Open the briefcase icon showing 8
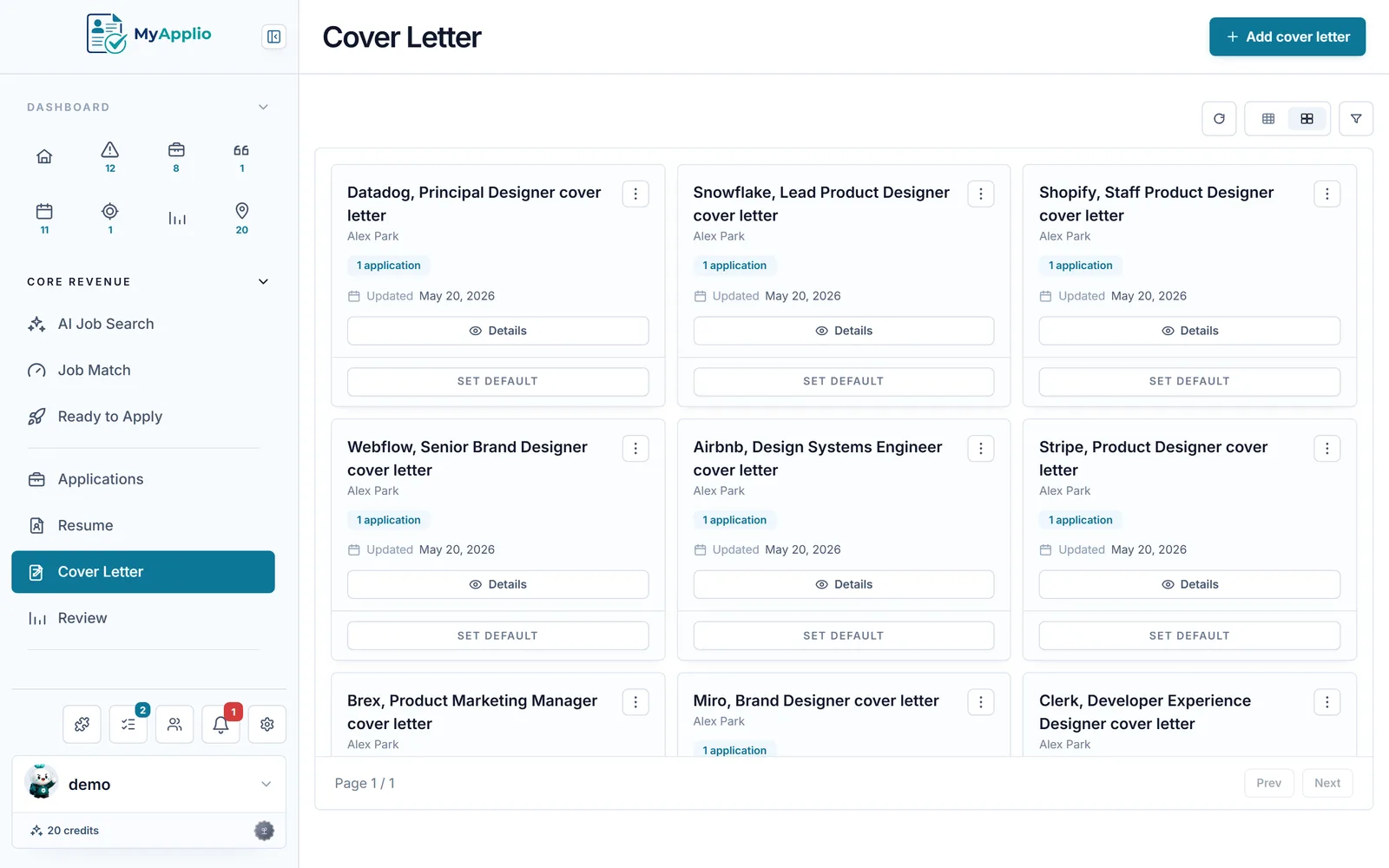Viewport: 1389px width, 868px height. click(176, 157)
